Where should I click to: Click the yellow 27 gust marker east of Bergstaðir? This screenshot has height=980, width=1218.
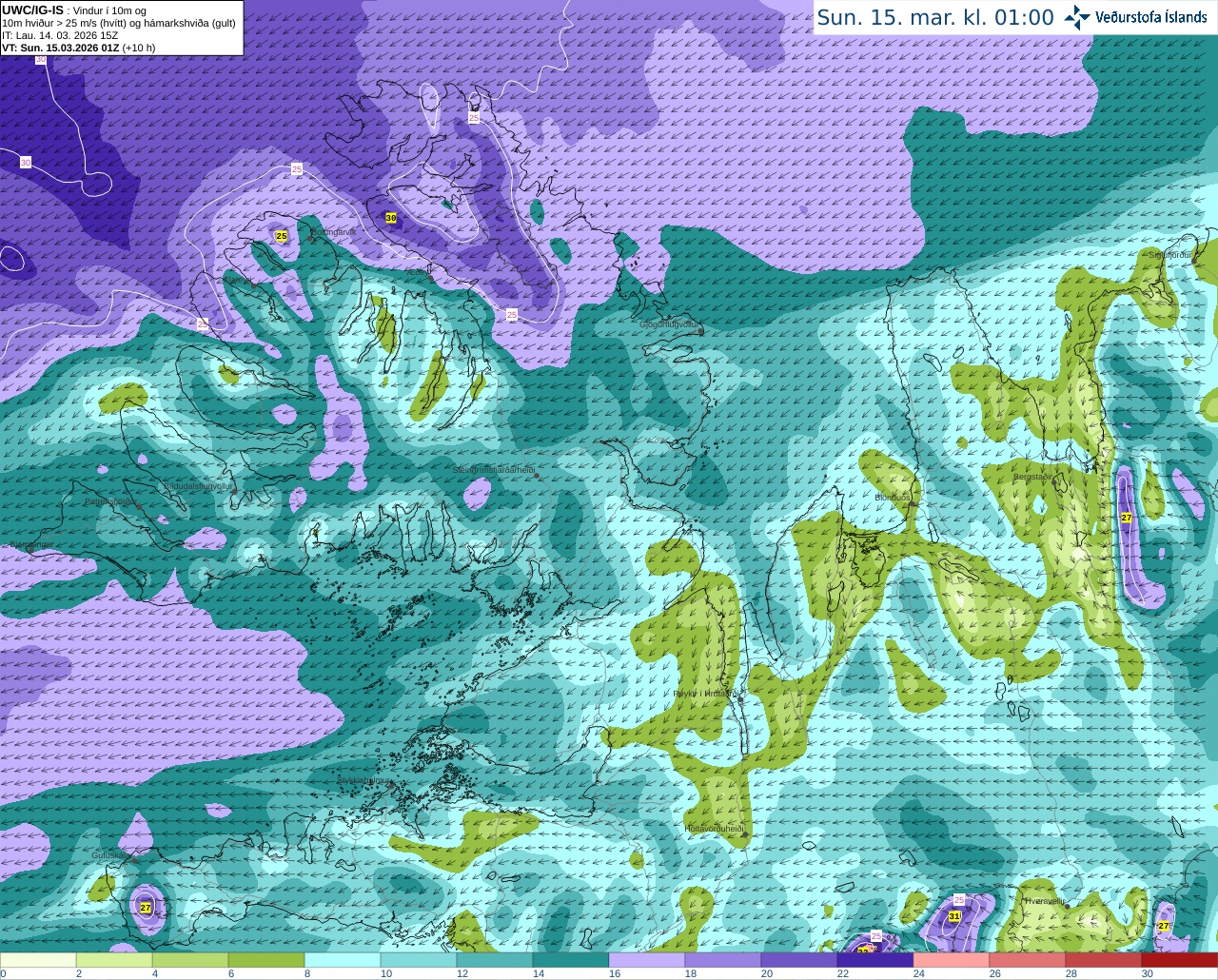click(x=1126, y=518)
